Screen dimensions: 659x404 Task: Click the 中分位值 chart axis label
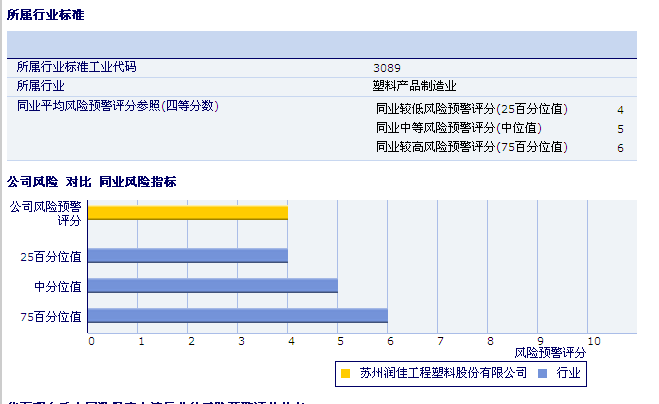coord(58,287)
